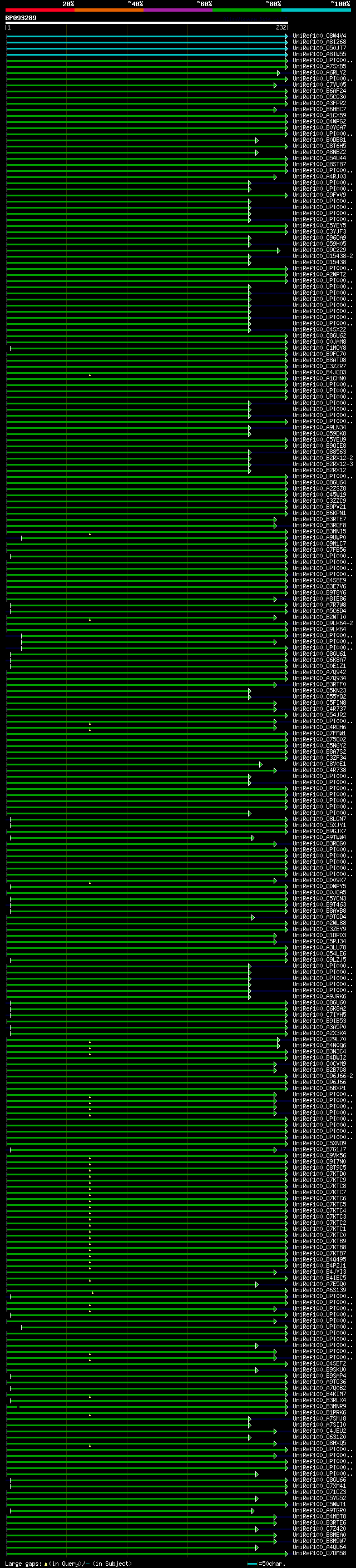Screen dimensions: 356x1568
Task: Open hit UniRef100_A7SXB5
Action: coord(319,66)
